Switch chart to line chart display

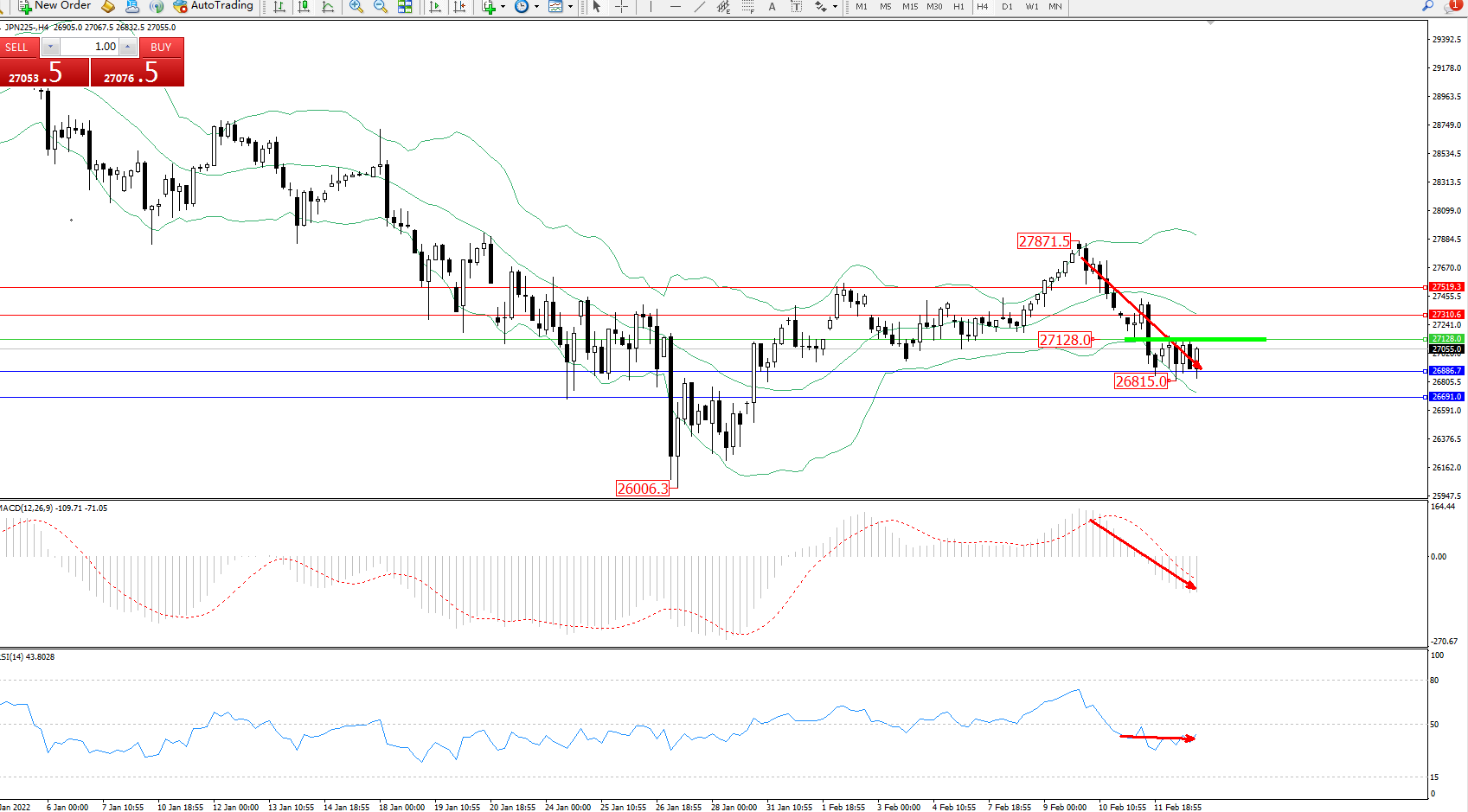[x=328, y=7]
